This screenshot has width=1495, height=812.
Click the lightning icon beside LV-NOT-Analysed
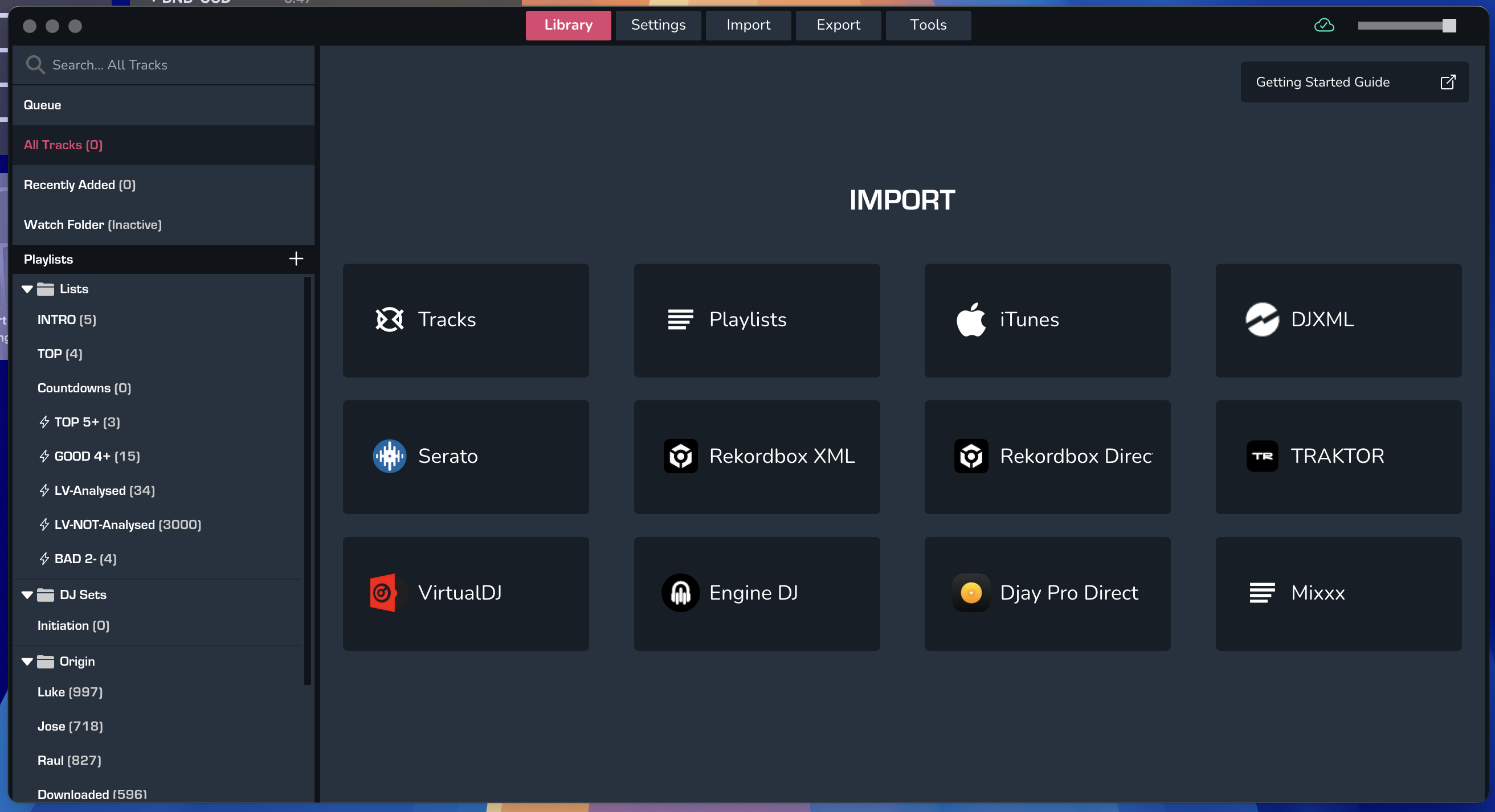[44, 525]
